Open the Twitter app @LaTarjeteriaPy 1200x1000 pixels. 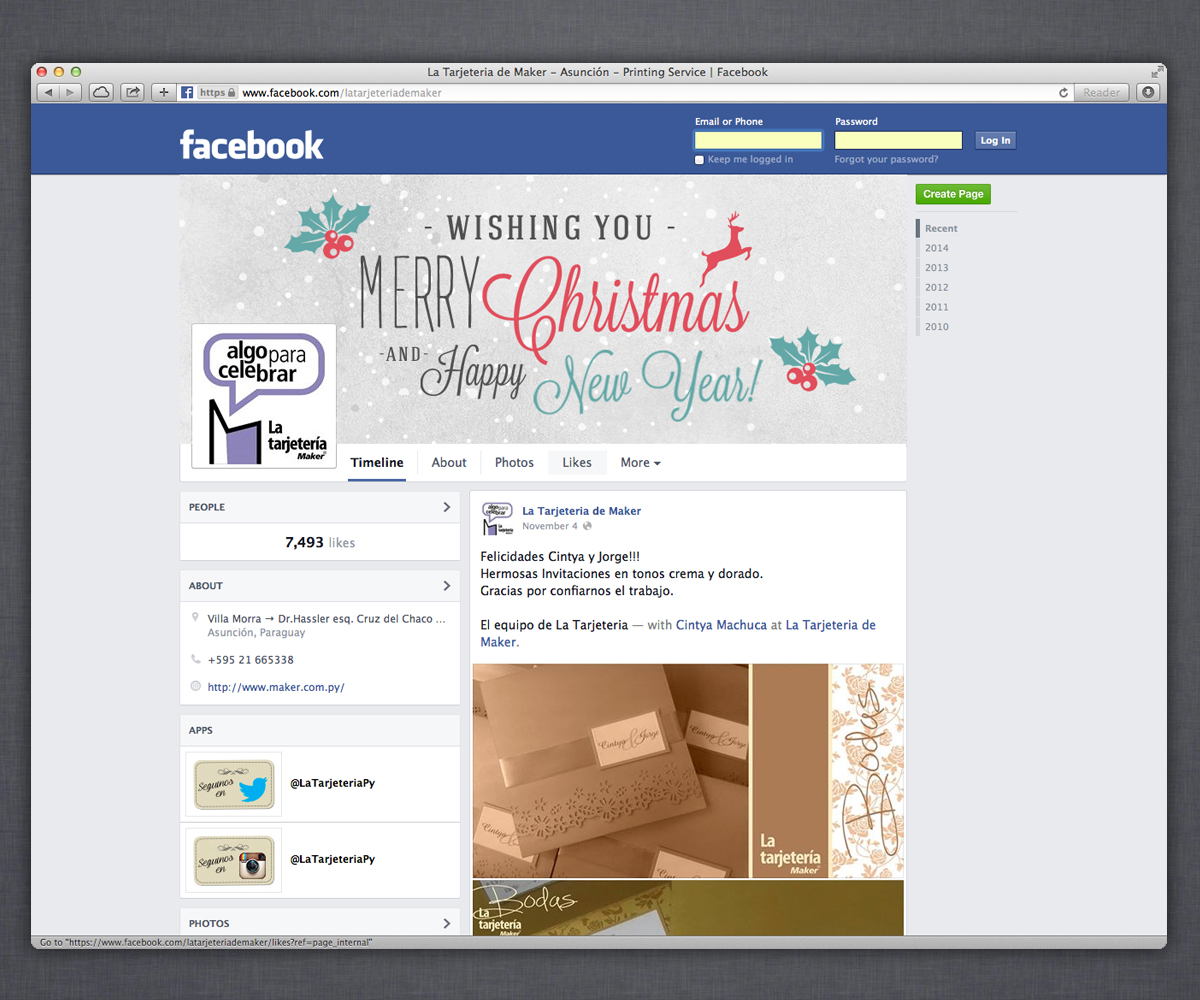click(233, 783)
